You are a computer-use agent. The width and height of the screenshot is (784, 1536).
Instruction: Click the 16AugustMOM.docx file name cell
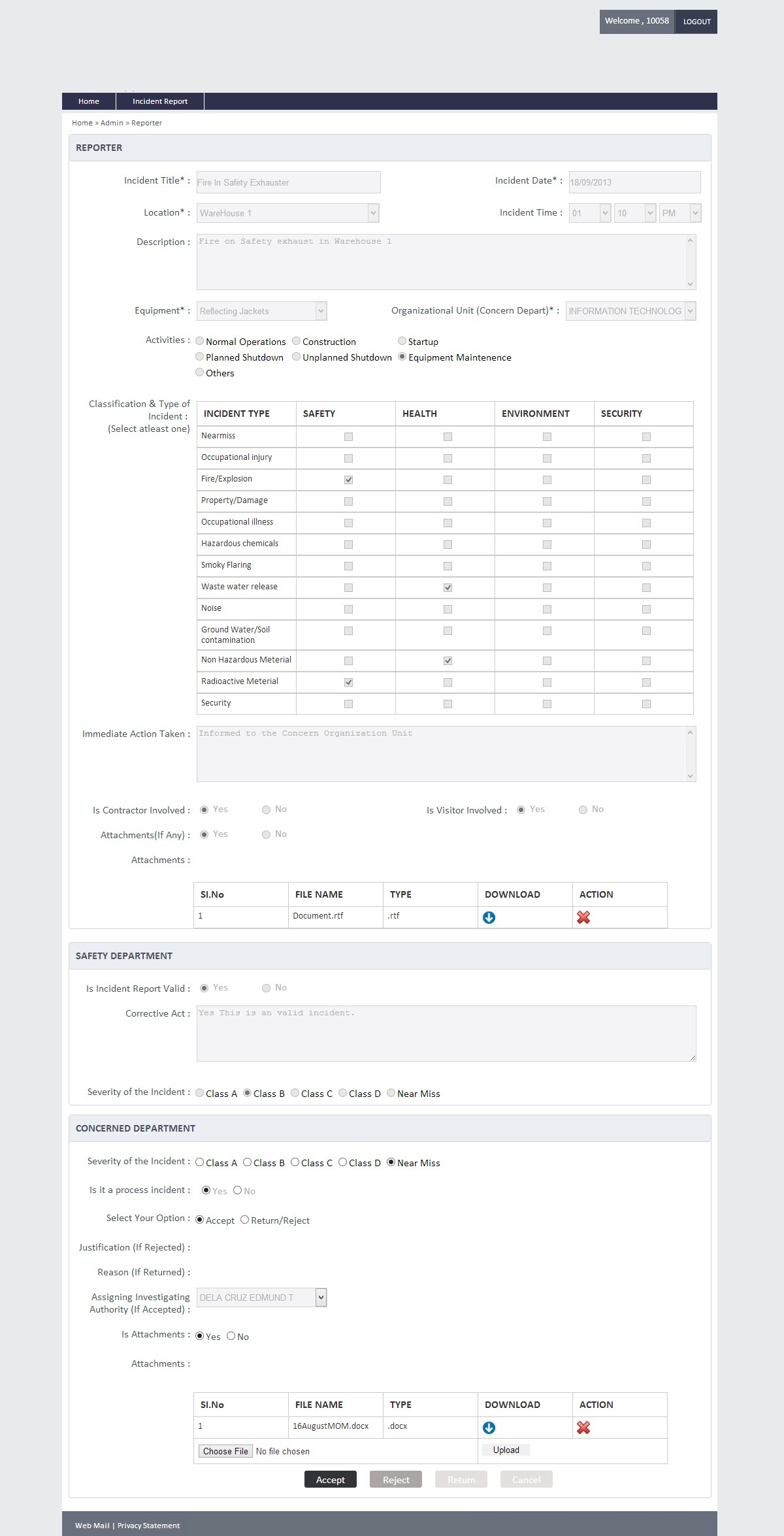point(335,1427)
